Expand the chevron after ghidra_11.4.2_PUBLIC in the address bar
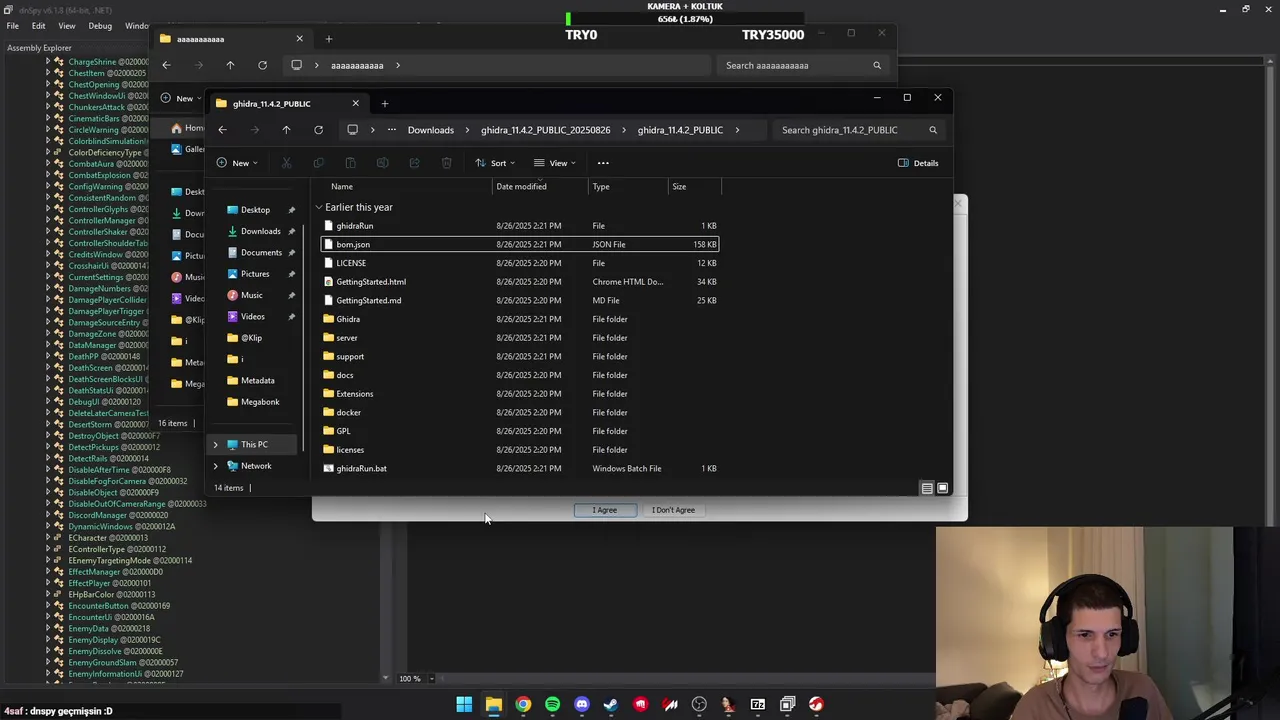Image resolution: width=1280 pixels, height=720 pixels. coord(738,130)
